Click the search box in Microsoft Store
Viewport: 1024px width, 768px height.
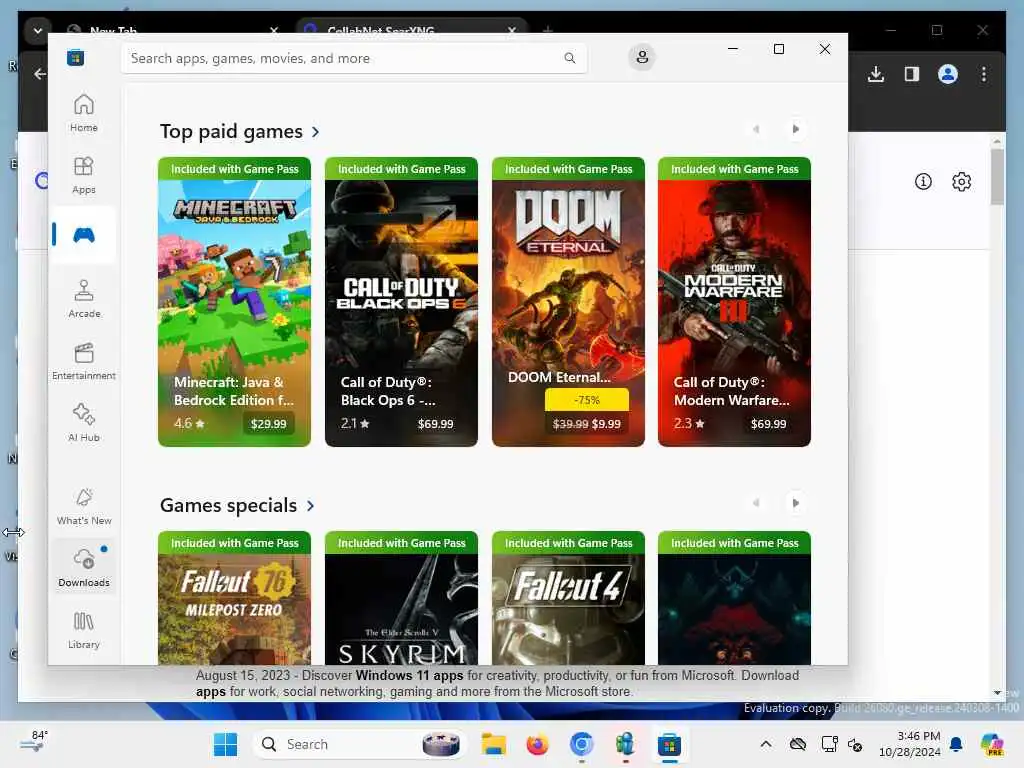(353, 58)
